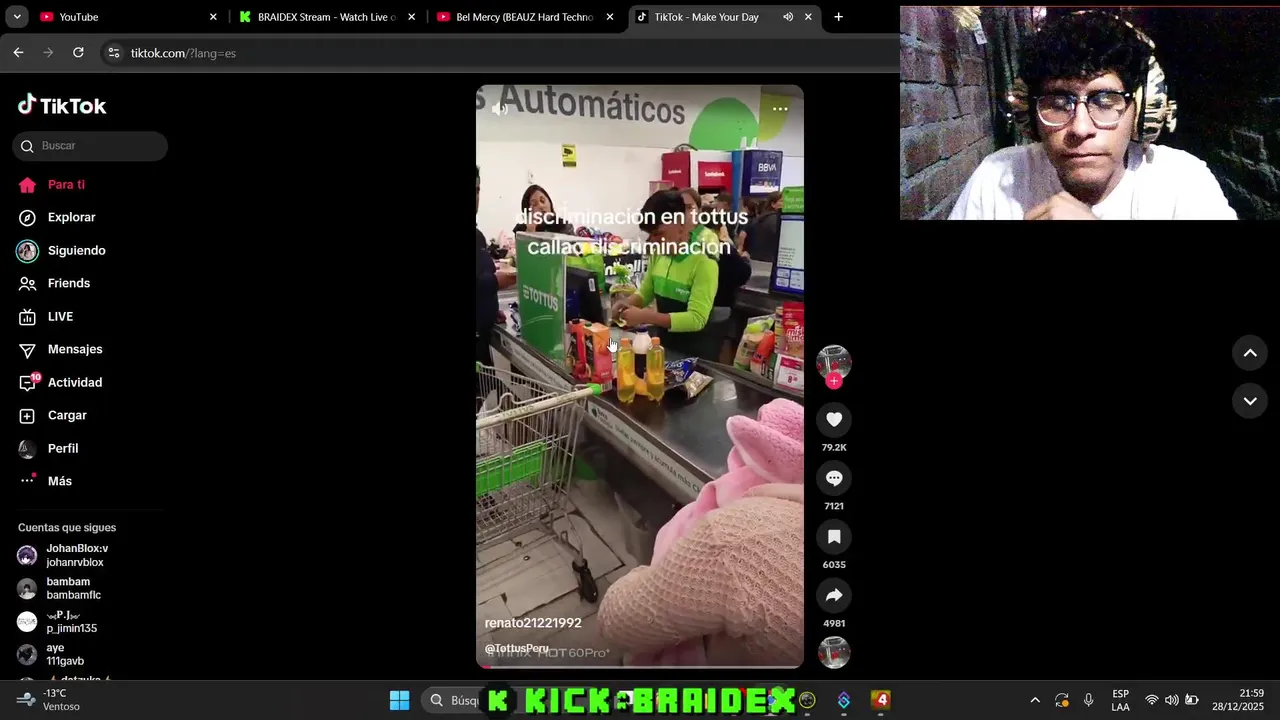Screen dimensions: 1280x720
Task: Click the TikTok logo
Action: click(x=62, y=105)
